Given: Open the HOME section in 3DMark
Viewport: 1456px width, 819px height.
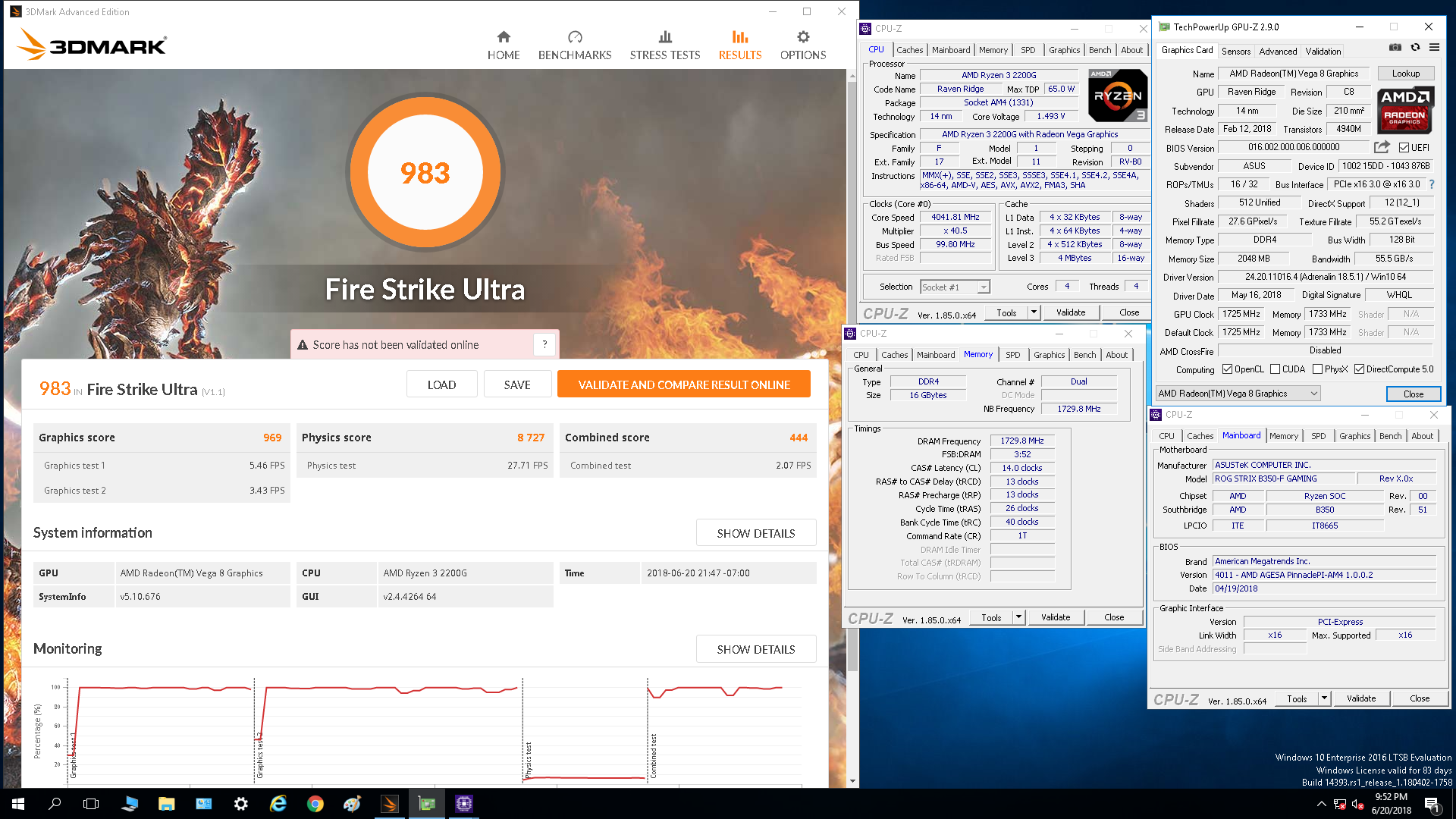Looking at the screenshot, I should point(504,45).
